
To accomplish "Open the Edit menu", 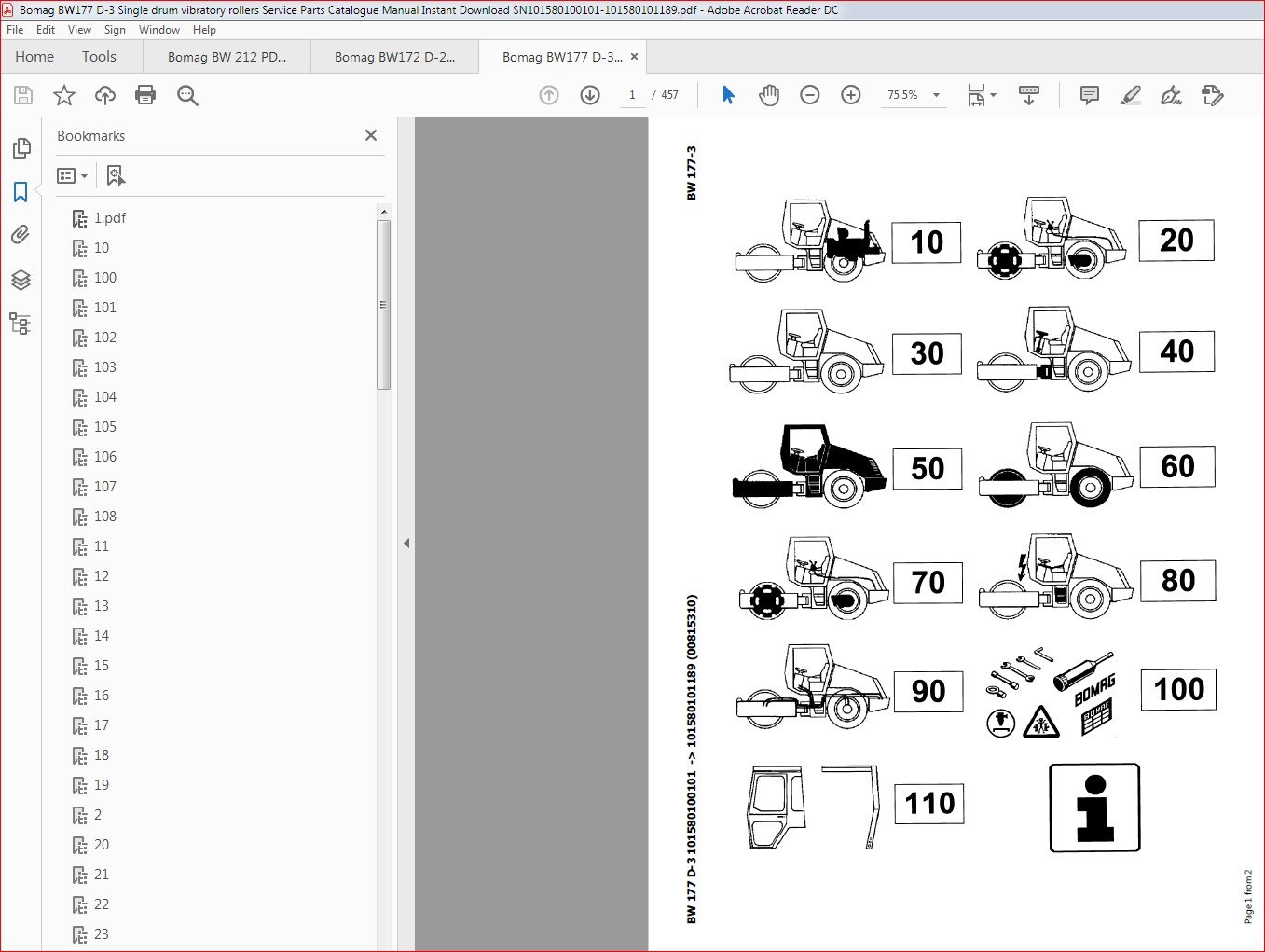I will (46, 30).
